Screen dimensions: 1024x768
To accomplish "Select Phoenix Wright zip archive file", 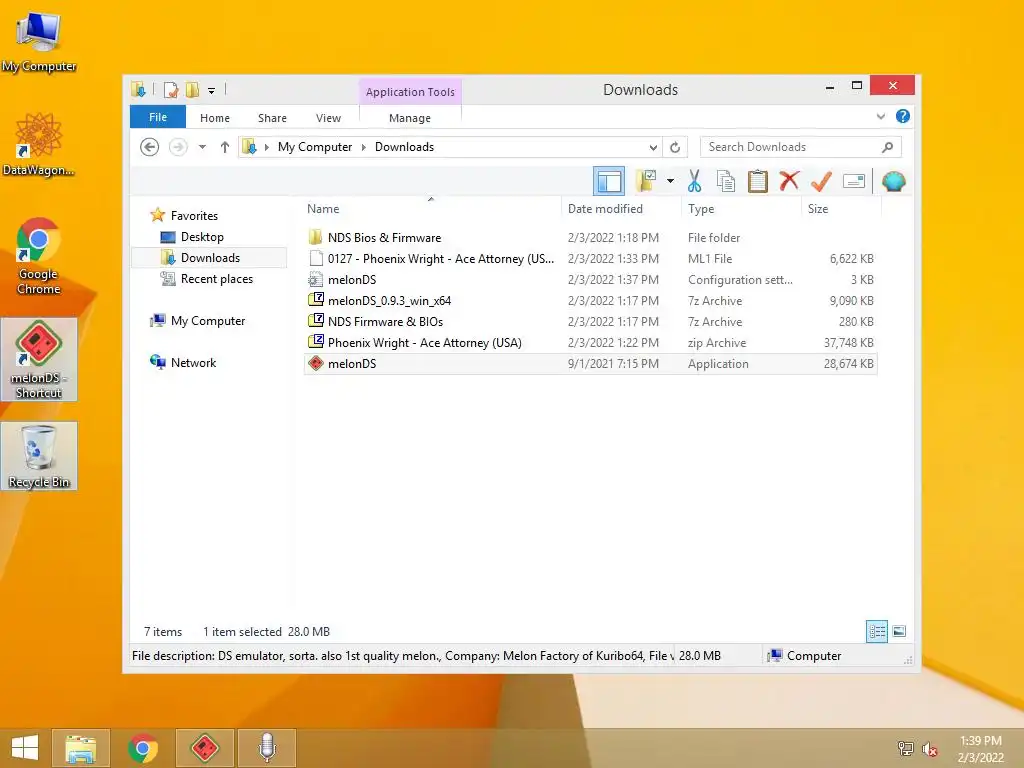I will (590, 342).
